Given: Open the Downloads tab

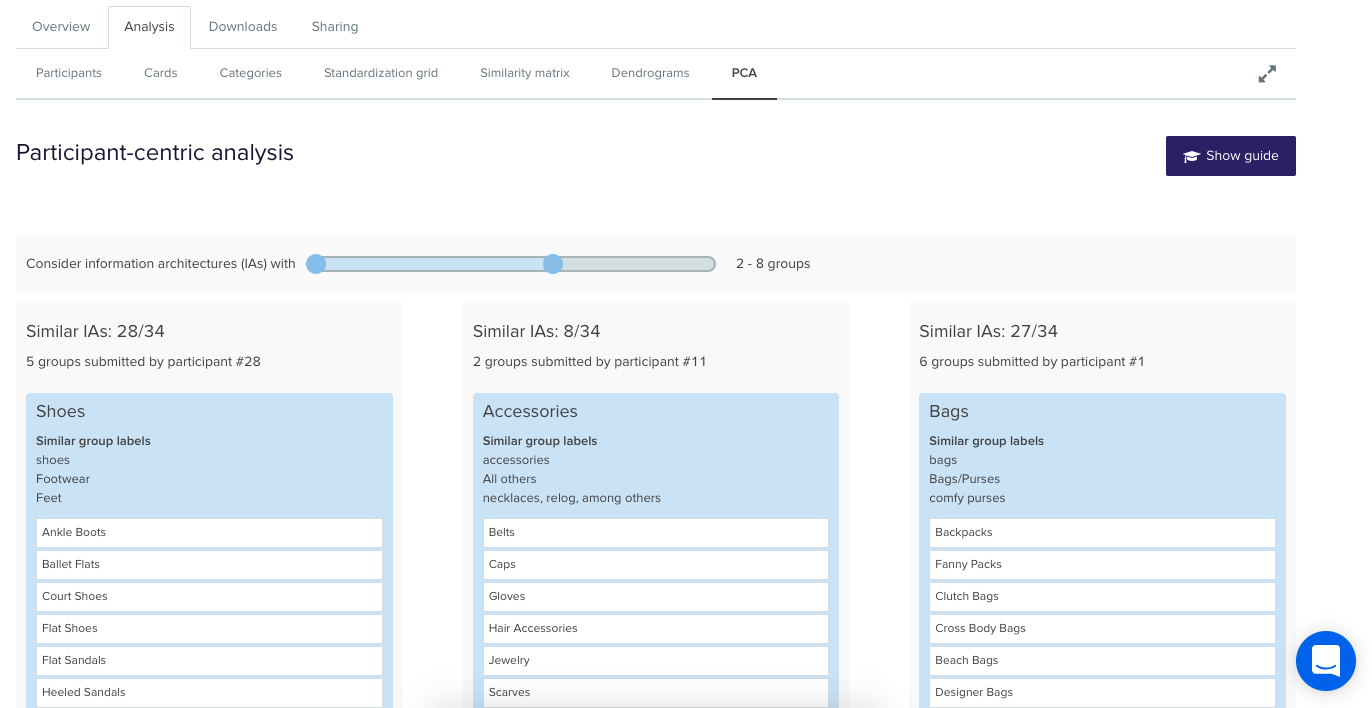Looking at the screenshot, I should (x=243, y=27).
